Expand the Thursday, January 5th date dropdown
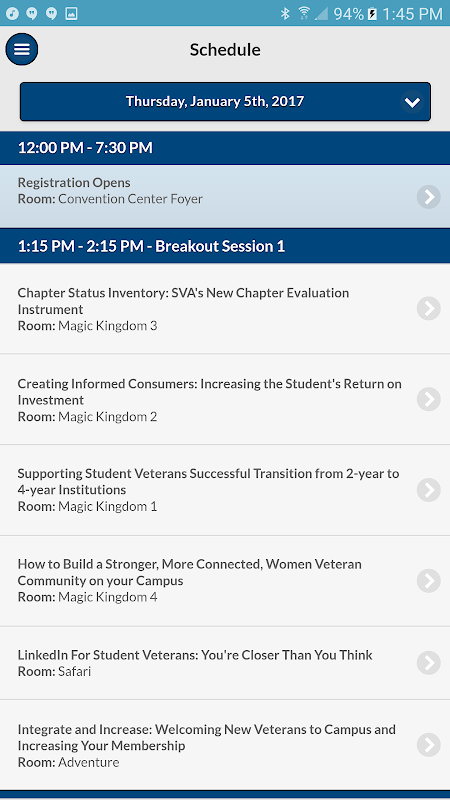450x800 pixels. [225, 102]
